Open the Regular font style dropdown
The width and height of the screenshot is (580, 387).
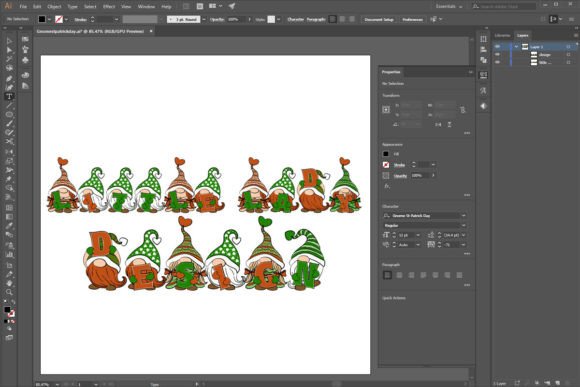pyautogui.click(x=463, y=225)
